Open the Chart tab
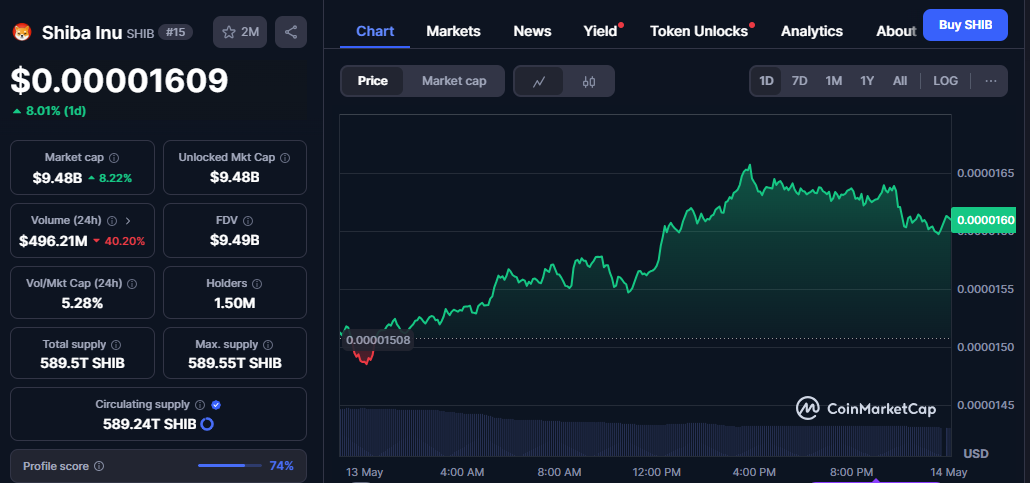The height and width of the screenshot is (483, 1030). pos(375,31)
